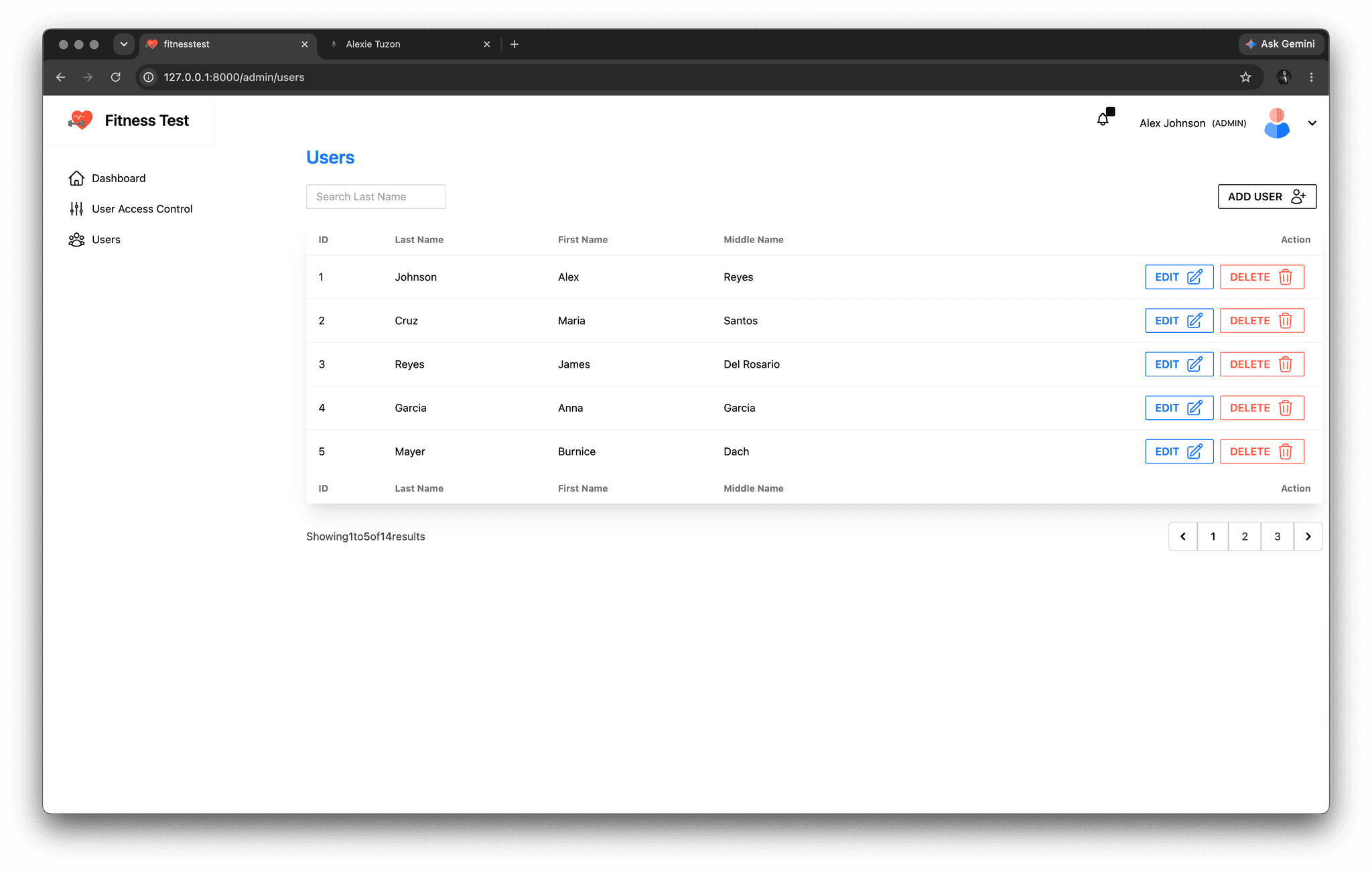Bookmark this page with the star icon
The height and width of the screenshot is (870, 1372).
coord(1245,77)
